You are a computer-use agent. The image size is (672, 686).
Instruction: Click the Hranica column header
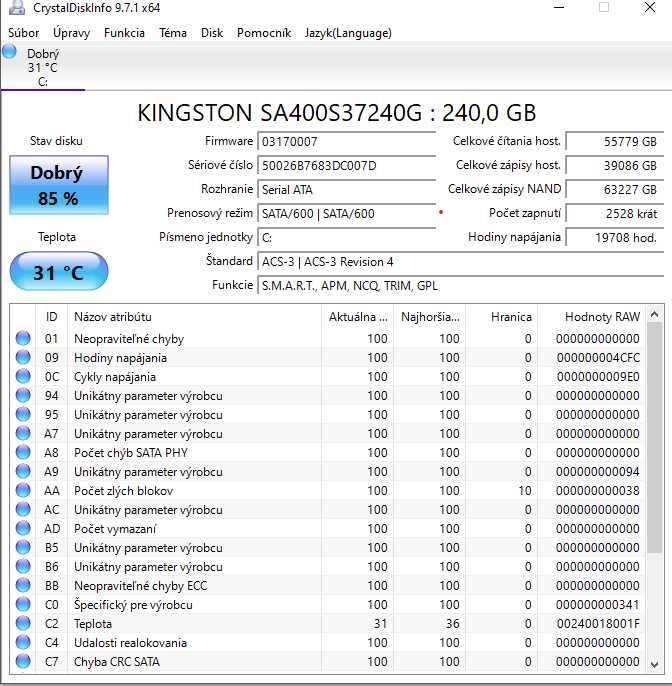[x=502, y=316]
